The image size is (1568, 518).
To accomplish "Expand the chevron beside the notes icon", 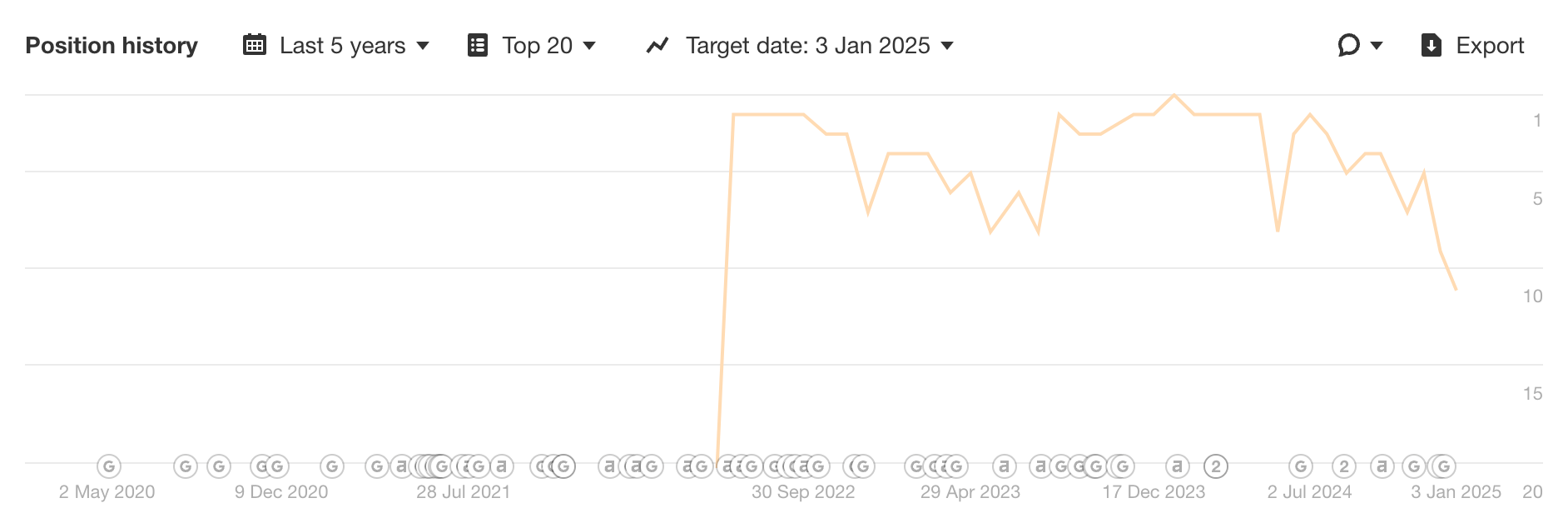I will coord(1377,46).
